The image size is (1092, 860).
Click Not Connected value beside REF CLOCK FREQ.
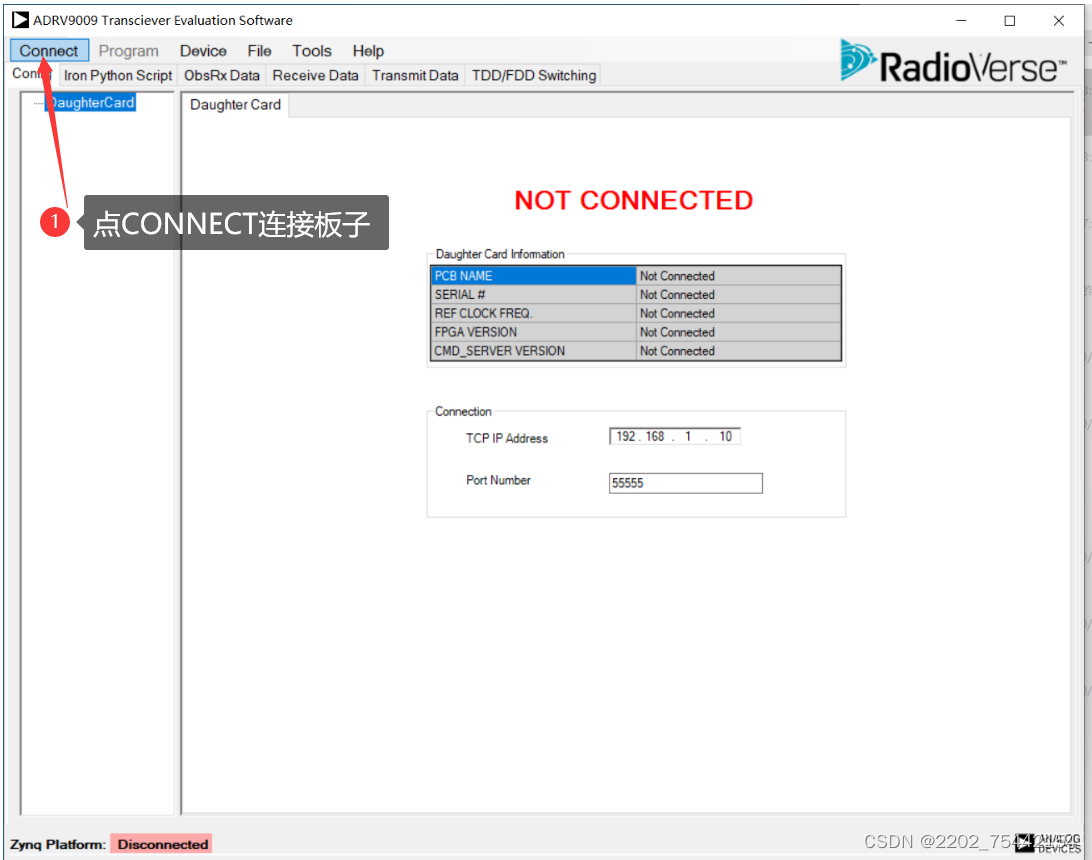[x=738, y=313]
